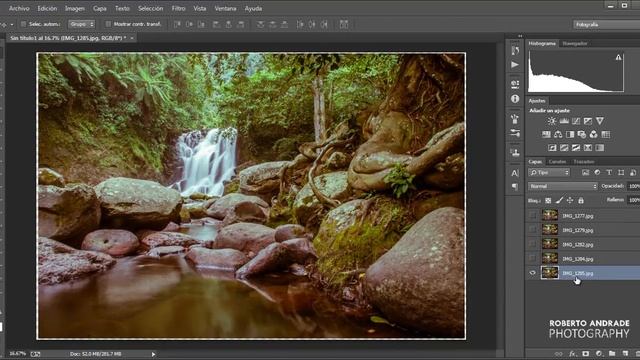The image size is (640, 360).
Task: Switch to the Capas tab
Action: pos(535,162)
